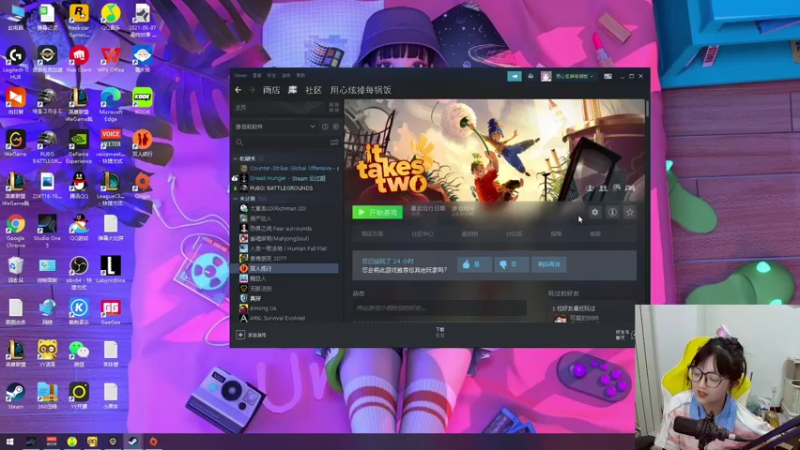Open the 库 library tab in Steam

pyautogui.click(x=292, y=90)
